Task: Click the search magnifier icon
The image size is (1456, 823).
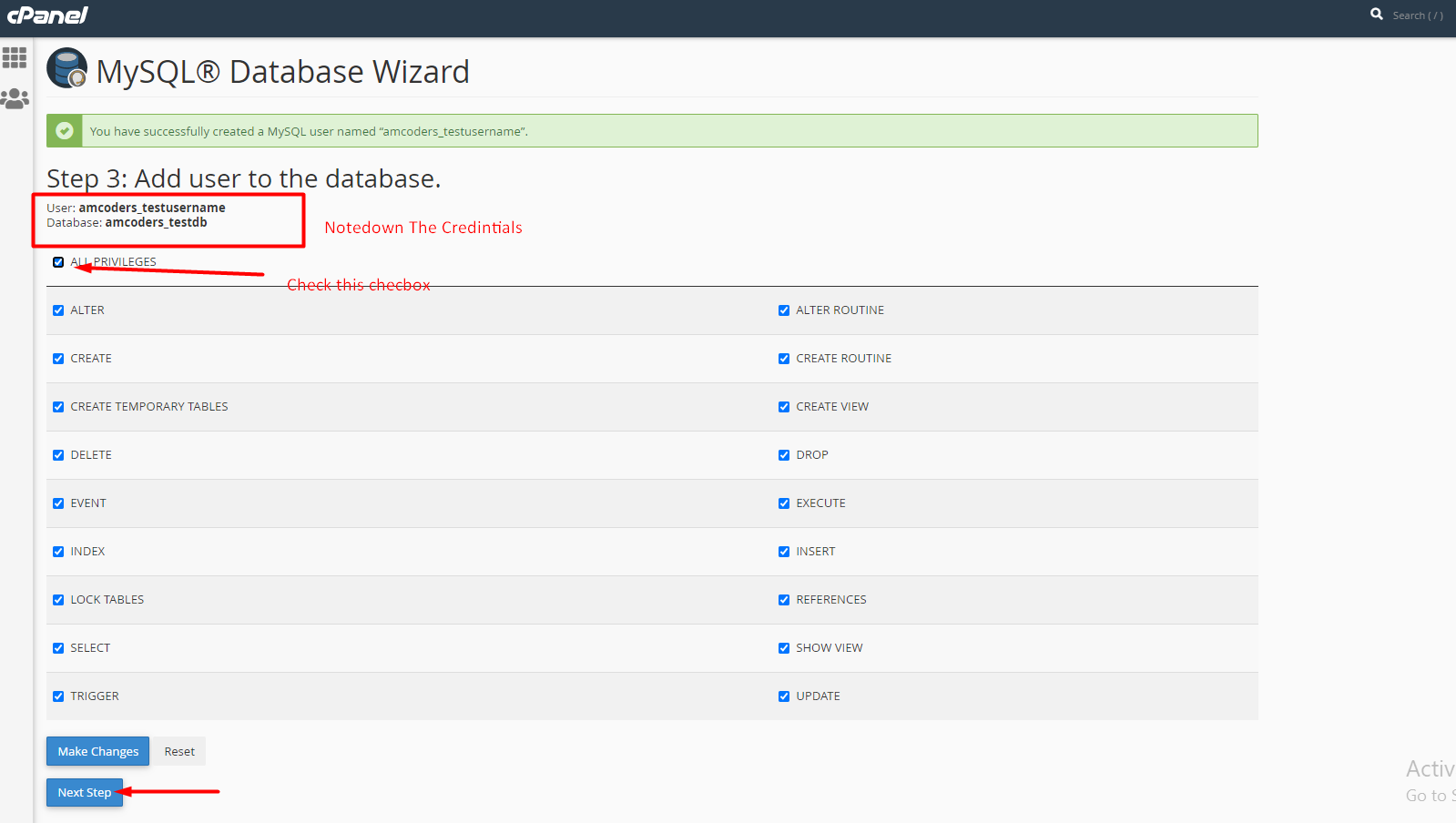Action: 1377,15
